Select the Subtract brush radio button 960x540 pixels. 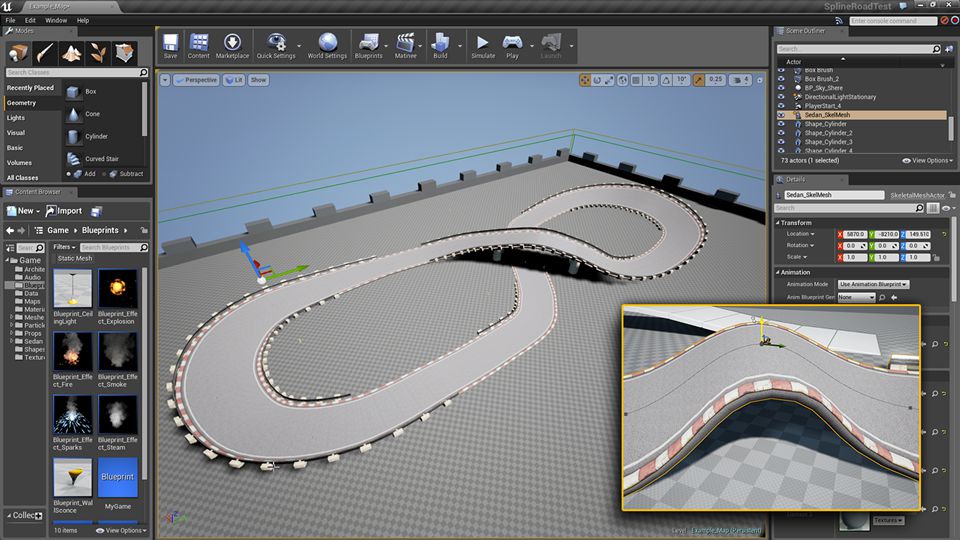click(103, 174)
